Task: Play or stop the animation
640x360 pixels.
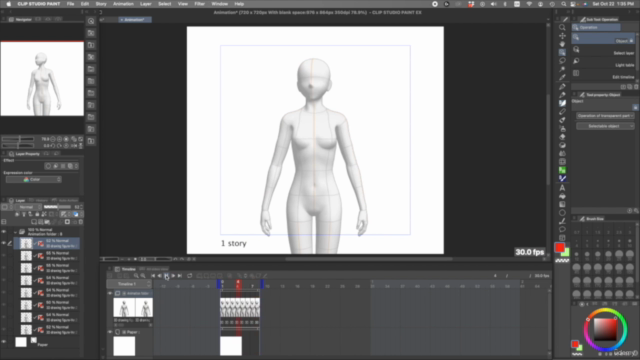Action: [x=167, y=276]
